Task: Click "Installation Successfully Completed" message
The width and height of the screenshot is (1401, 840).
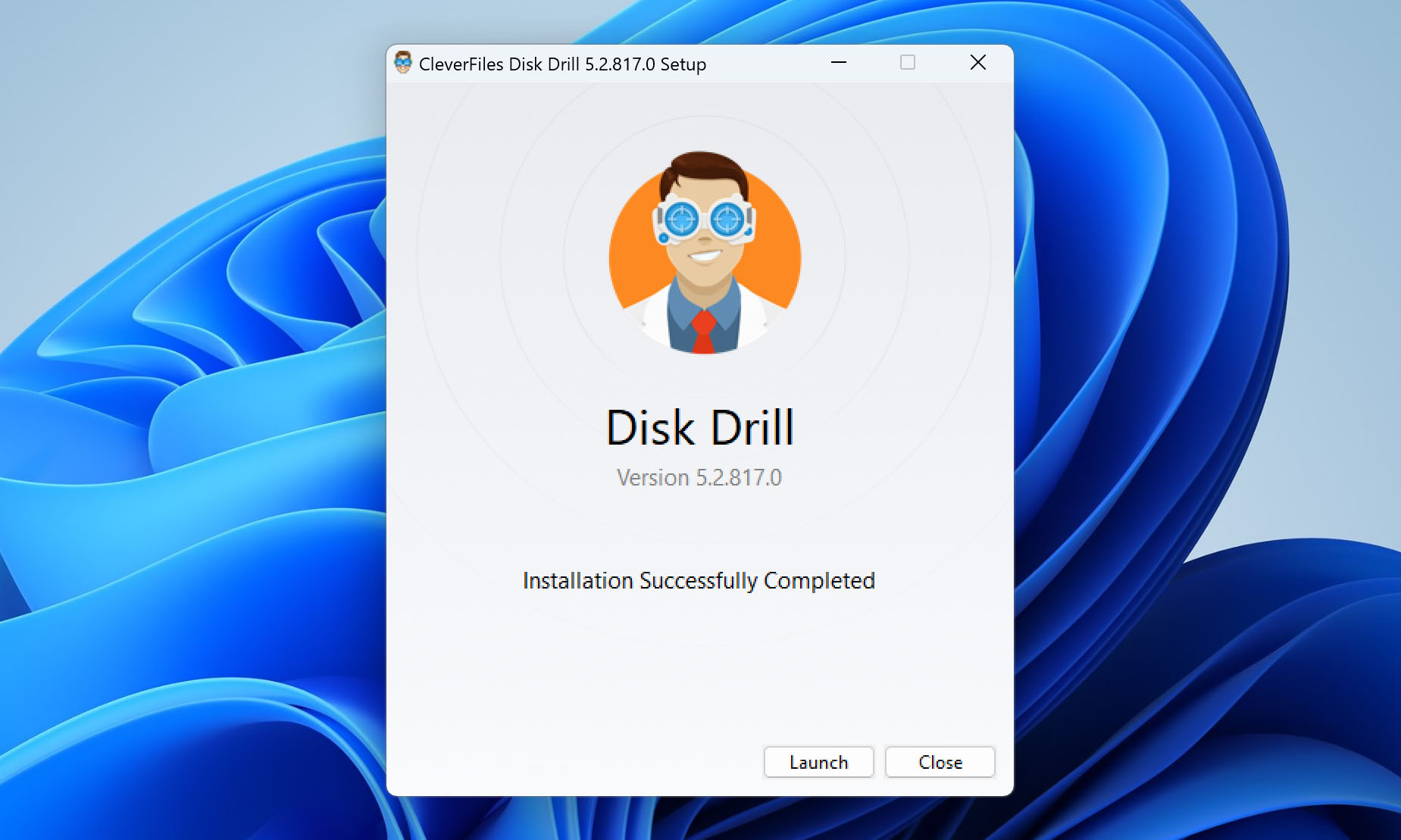Action: [699, 580]
